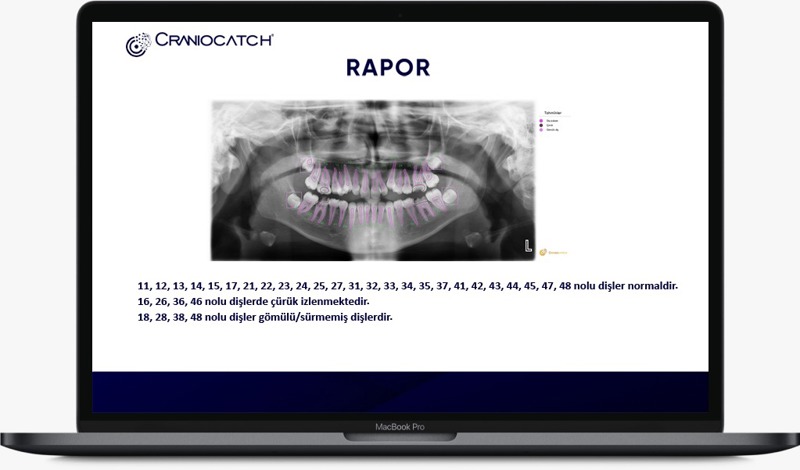Click the CranioCatch circular logo icon
Image resolution: width=800 pixels, height=470 pixels.
(138, 44)
